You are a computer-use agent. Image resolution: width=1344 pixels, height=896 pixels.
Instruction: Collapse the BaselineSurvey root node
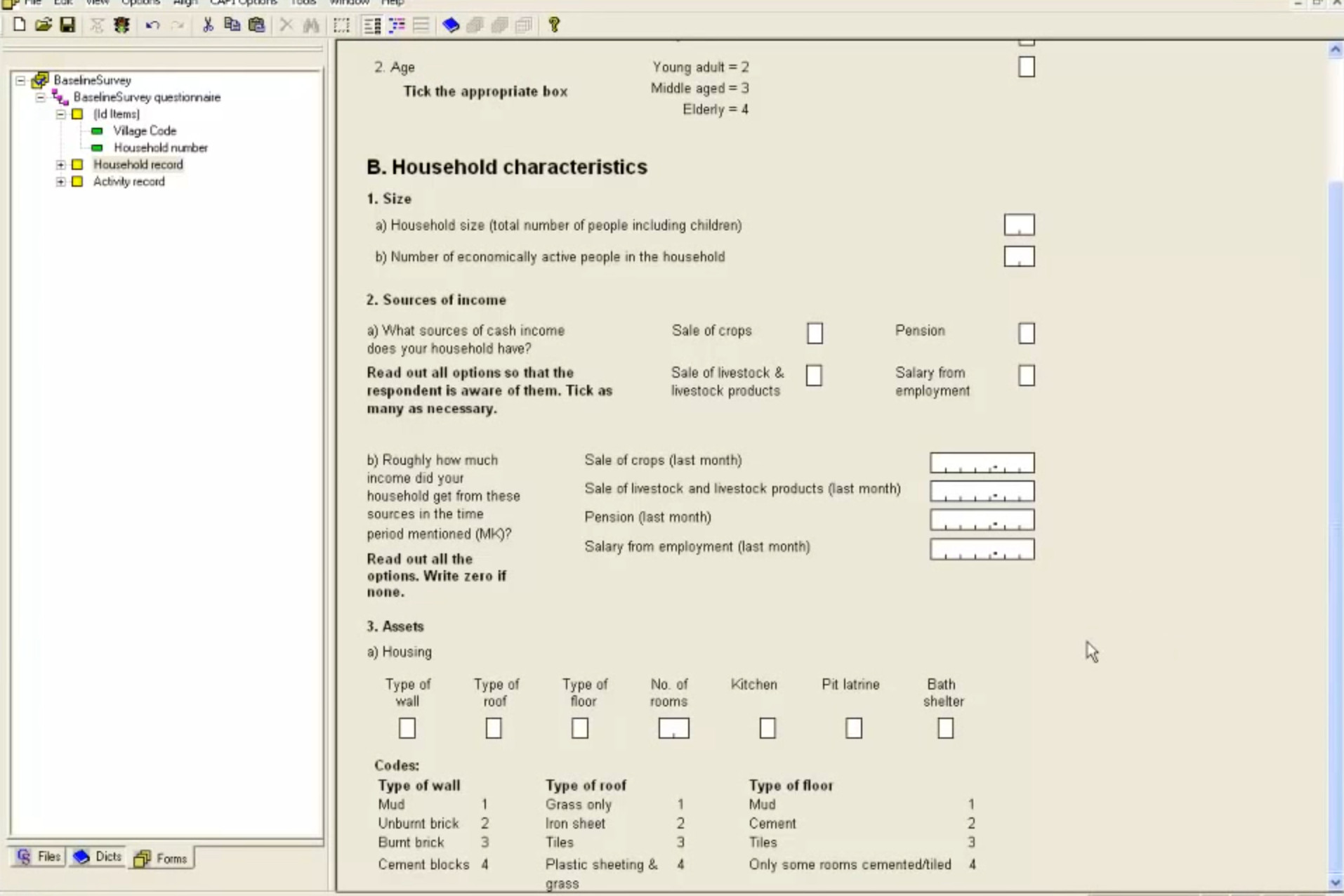click(x=21, y=80)
